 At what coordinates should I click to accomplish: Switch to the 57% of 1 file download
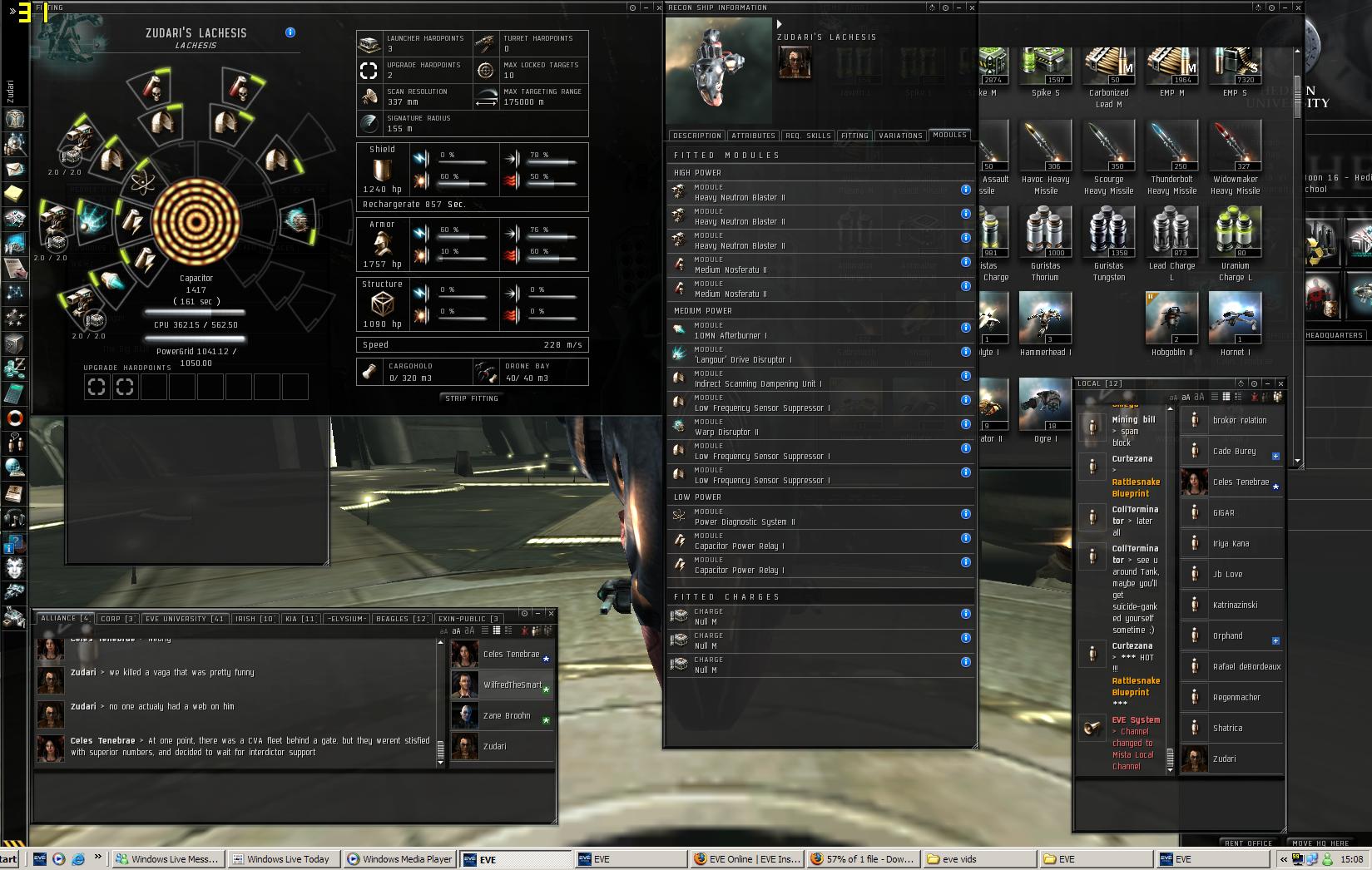coord(863,859)
